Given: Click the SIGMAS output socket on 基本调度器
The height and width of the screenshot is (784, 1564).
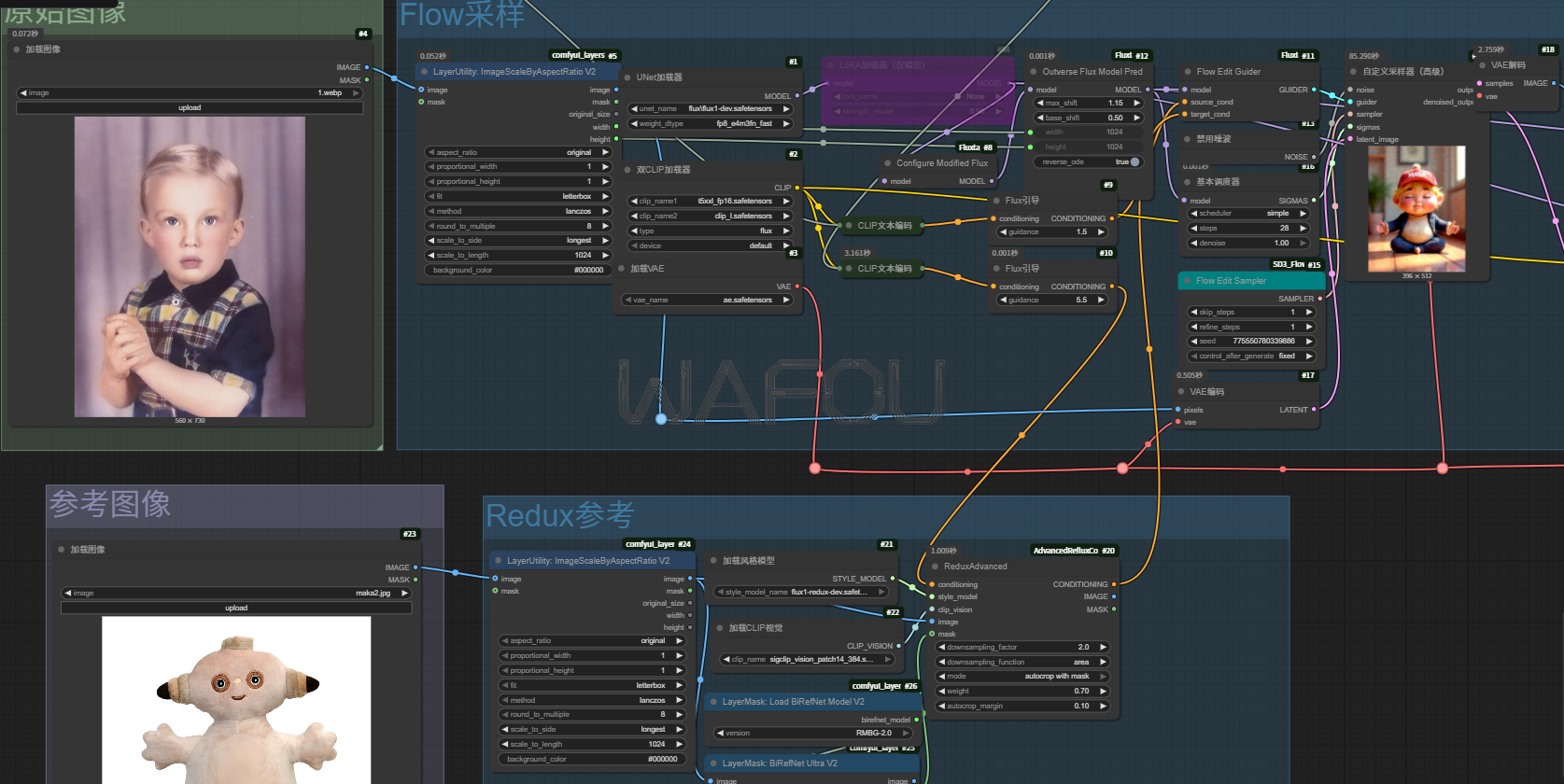Looking at the screenshot, I should (x=1314, y=201).
